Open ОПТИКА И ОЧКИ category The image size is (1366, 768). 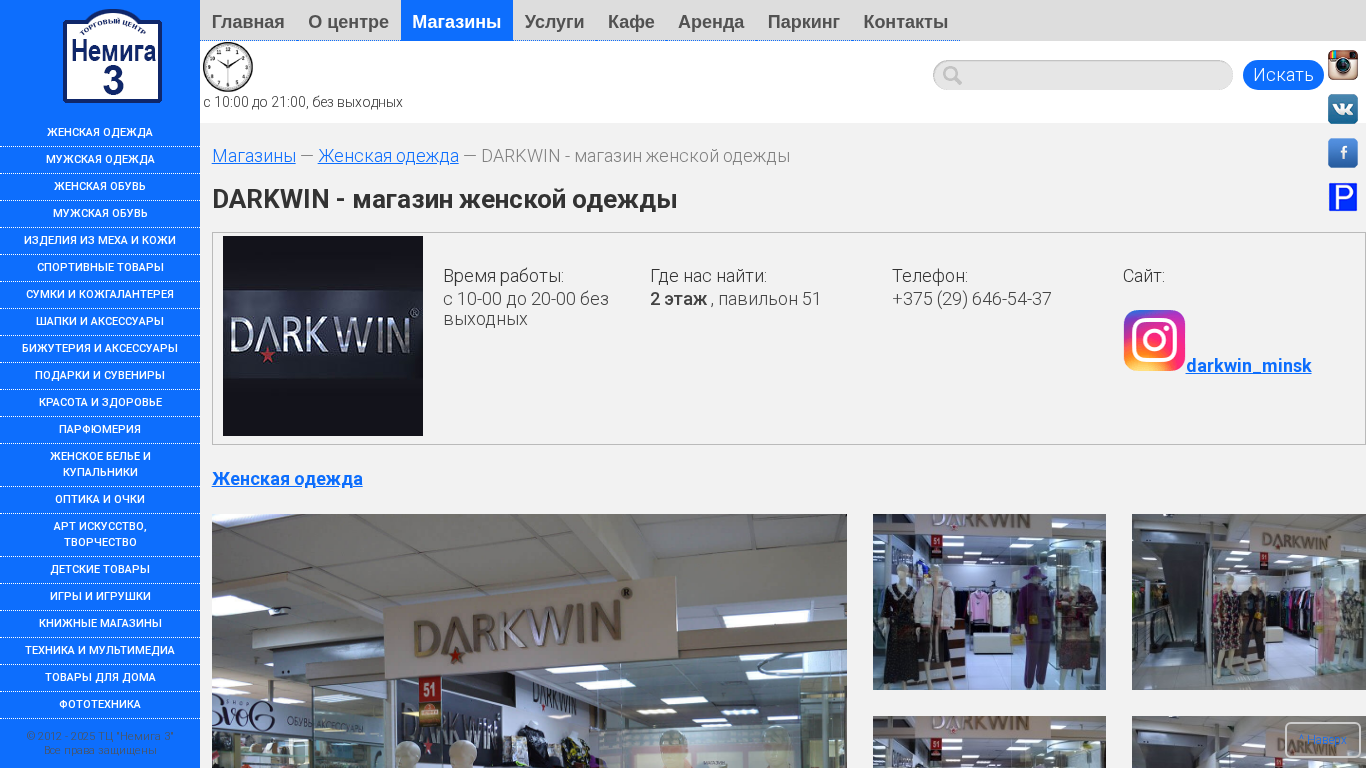pos(100,499)
